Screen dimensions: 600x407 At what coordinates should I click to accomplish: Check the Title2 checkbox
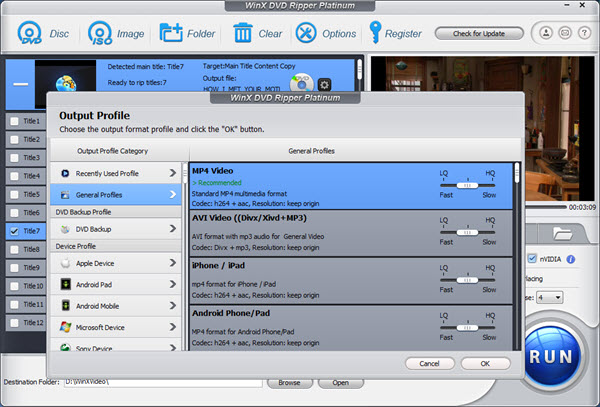pyautogui.click(x=14, y=140)
